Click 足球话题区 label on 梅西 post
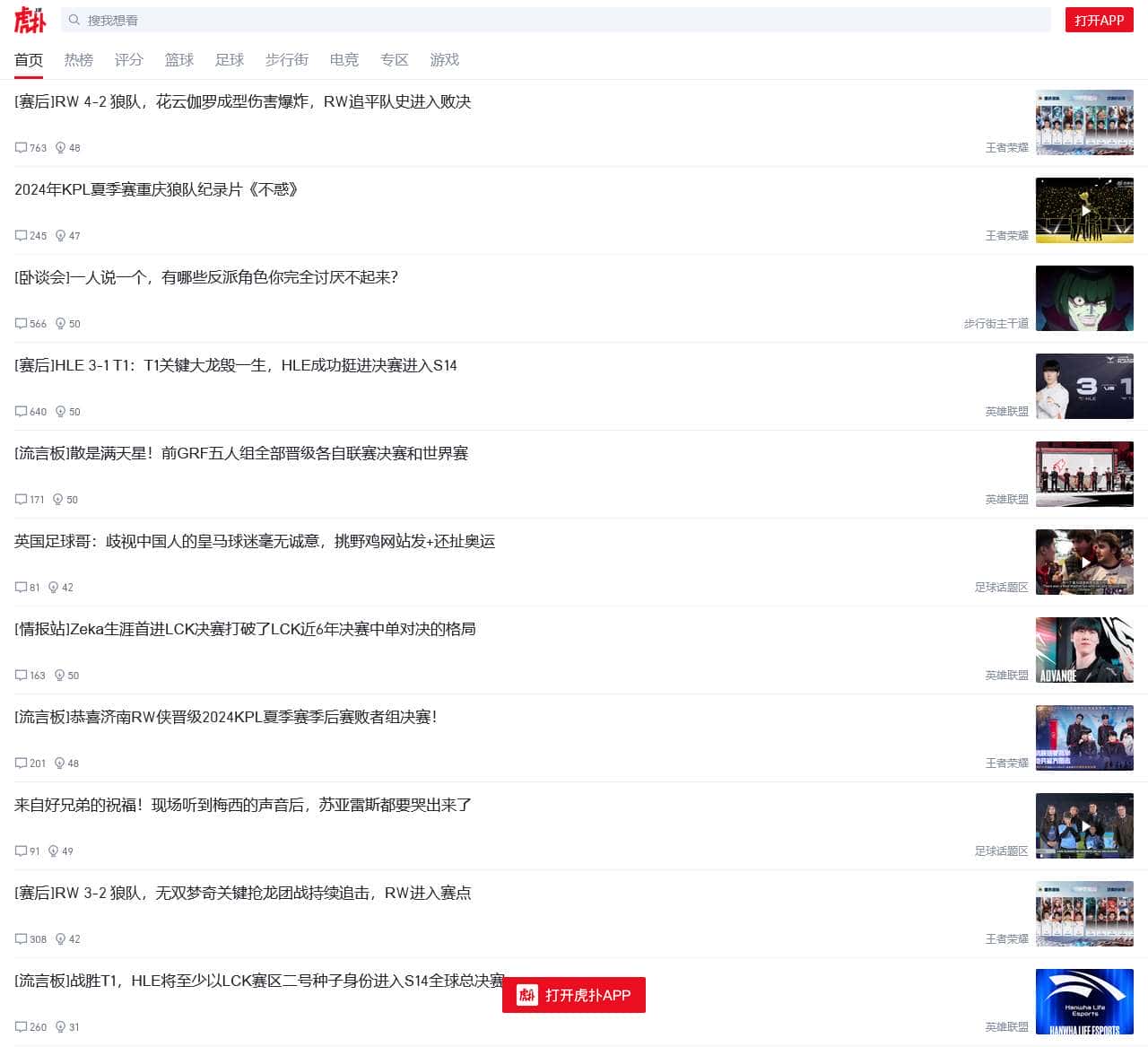This screenshot has height=1047, width=1148. click(x=1002, y=851)
